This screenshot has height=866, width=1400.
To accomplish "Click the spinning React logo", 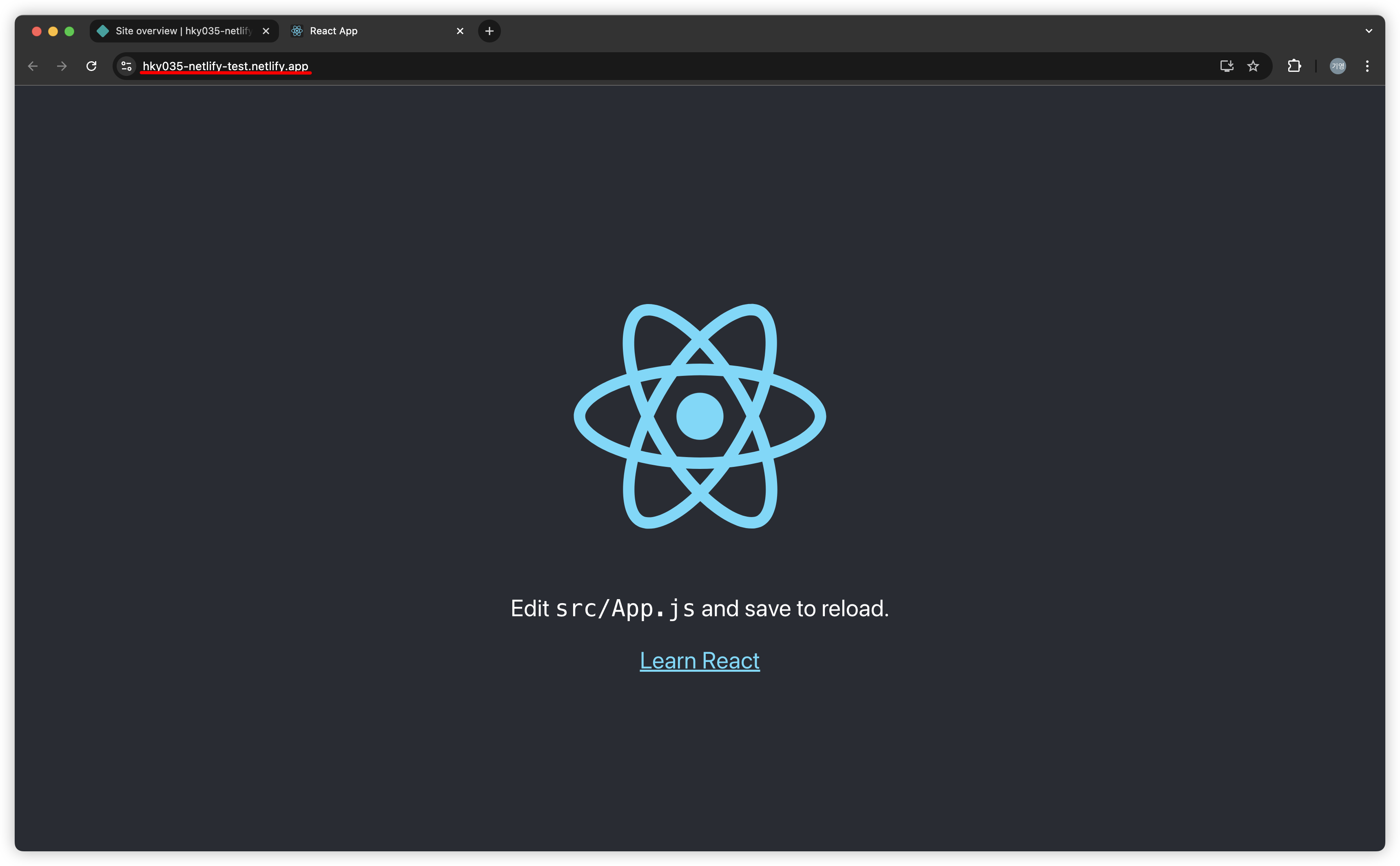I will click(700, 416).
